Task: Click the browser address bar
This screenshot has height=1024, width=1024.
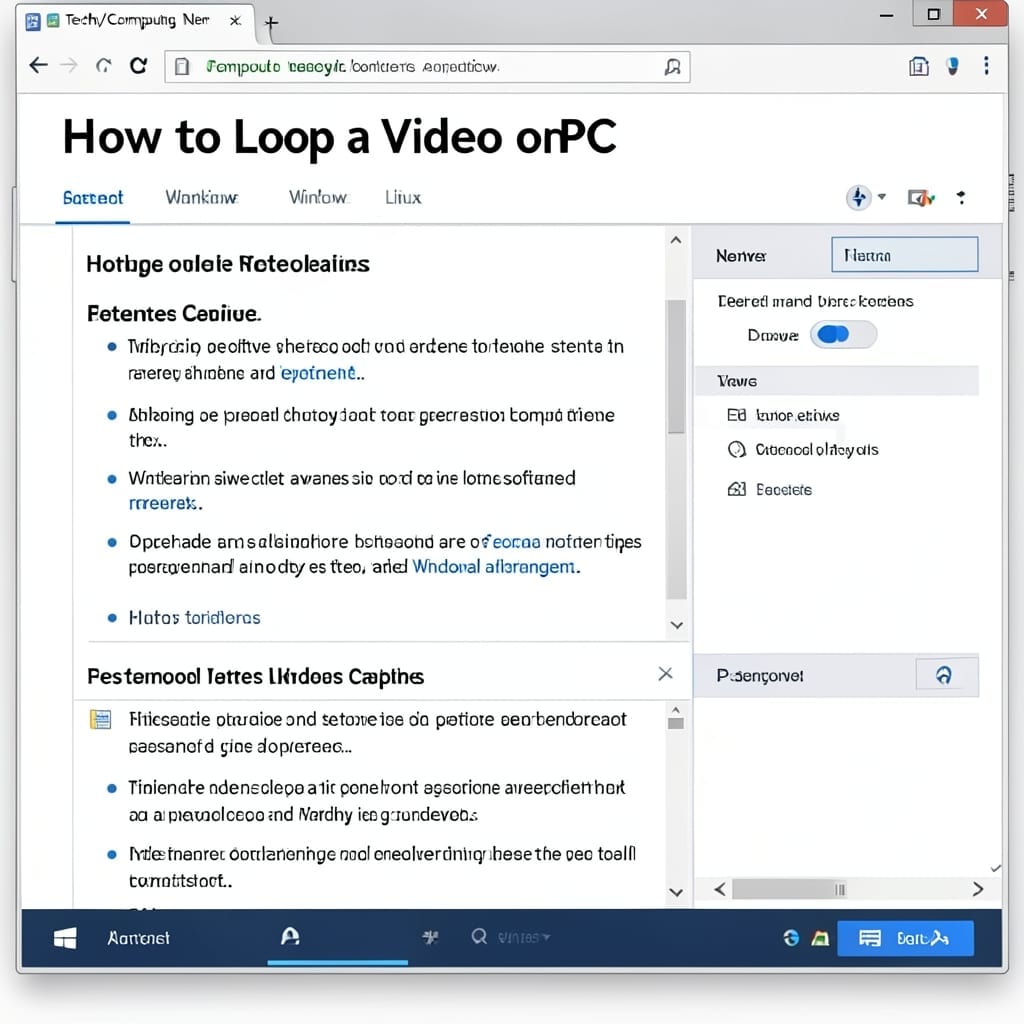Action: [427, 67]
